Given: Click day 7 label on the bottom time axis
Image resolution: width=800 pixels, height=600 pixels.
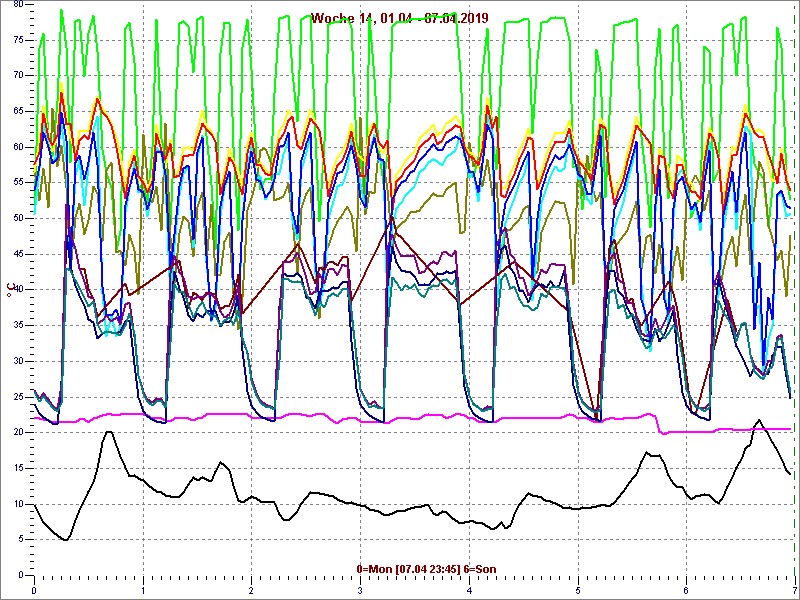Looking at the screenshot, I should (x=795, y=591).
